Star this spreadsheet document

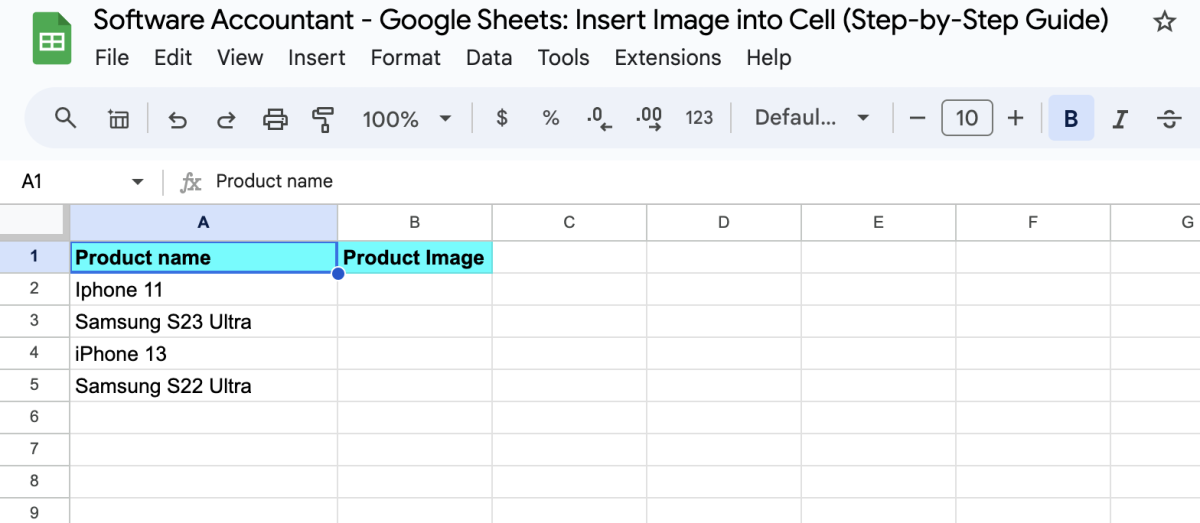(1164, 22)
